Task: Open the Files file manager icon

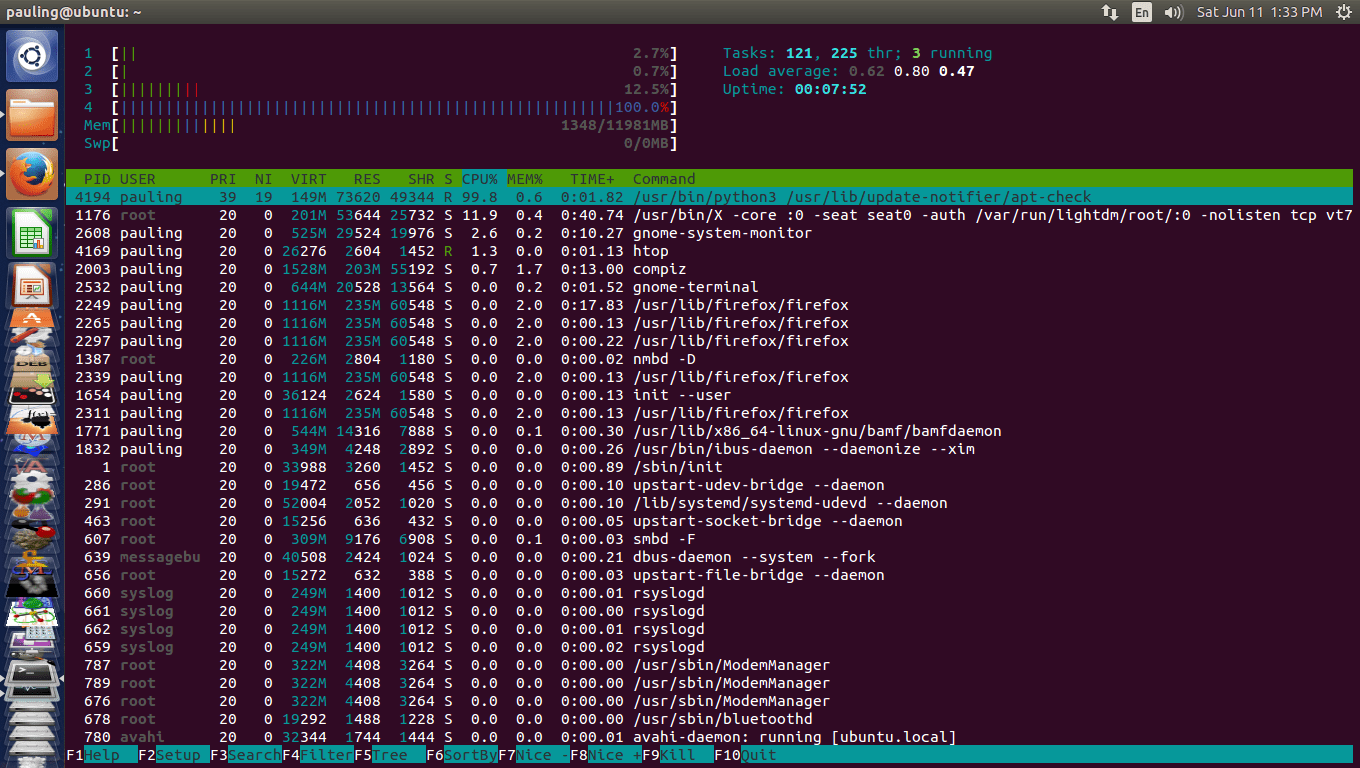Action: [x=27, y=114]
